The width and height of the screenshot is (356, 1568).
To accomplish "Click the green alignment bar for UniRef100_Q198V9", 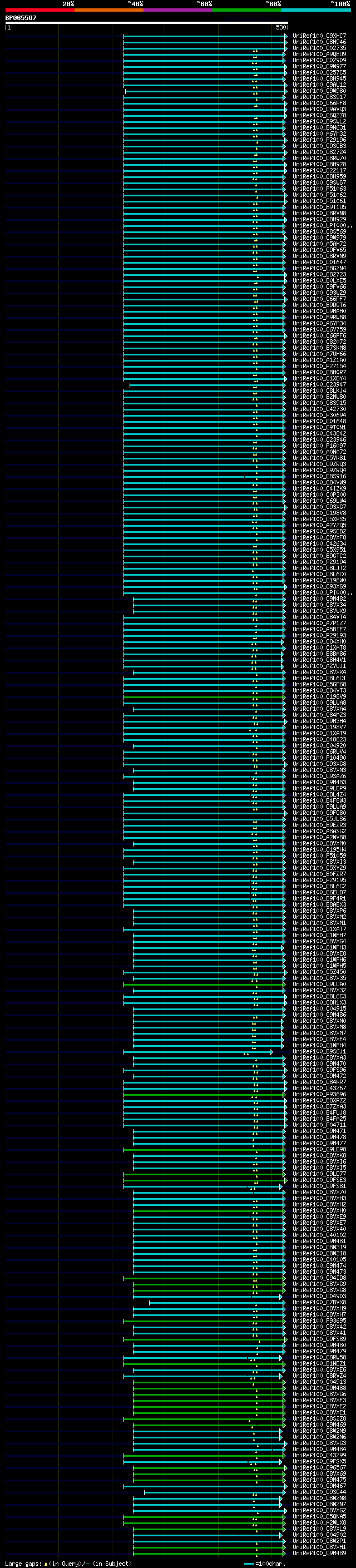I will tap(204, 697).
